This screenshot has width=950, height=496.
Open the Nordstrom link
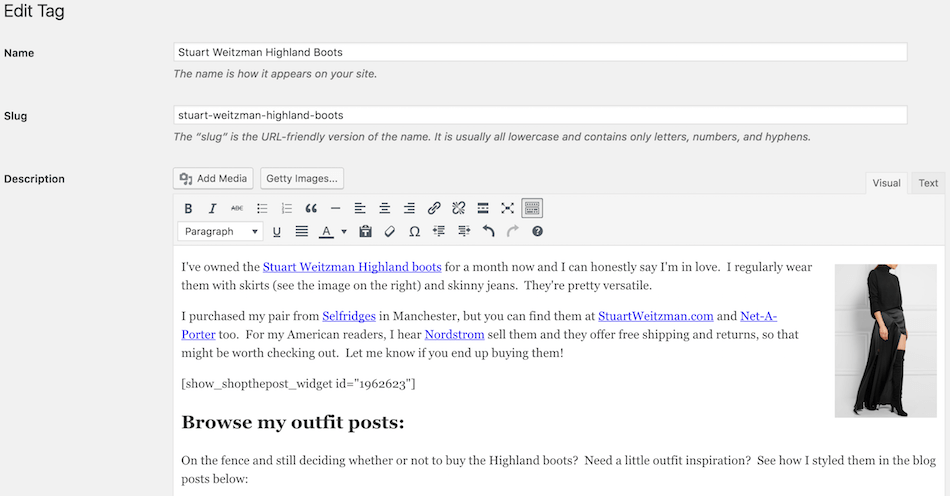pos(454,334)
